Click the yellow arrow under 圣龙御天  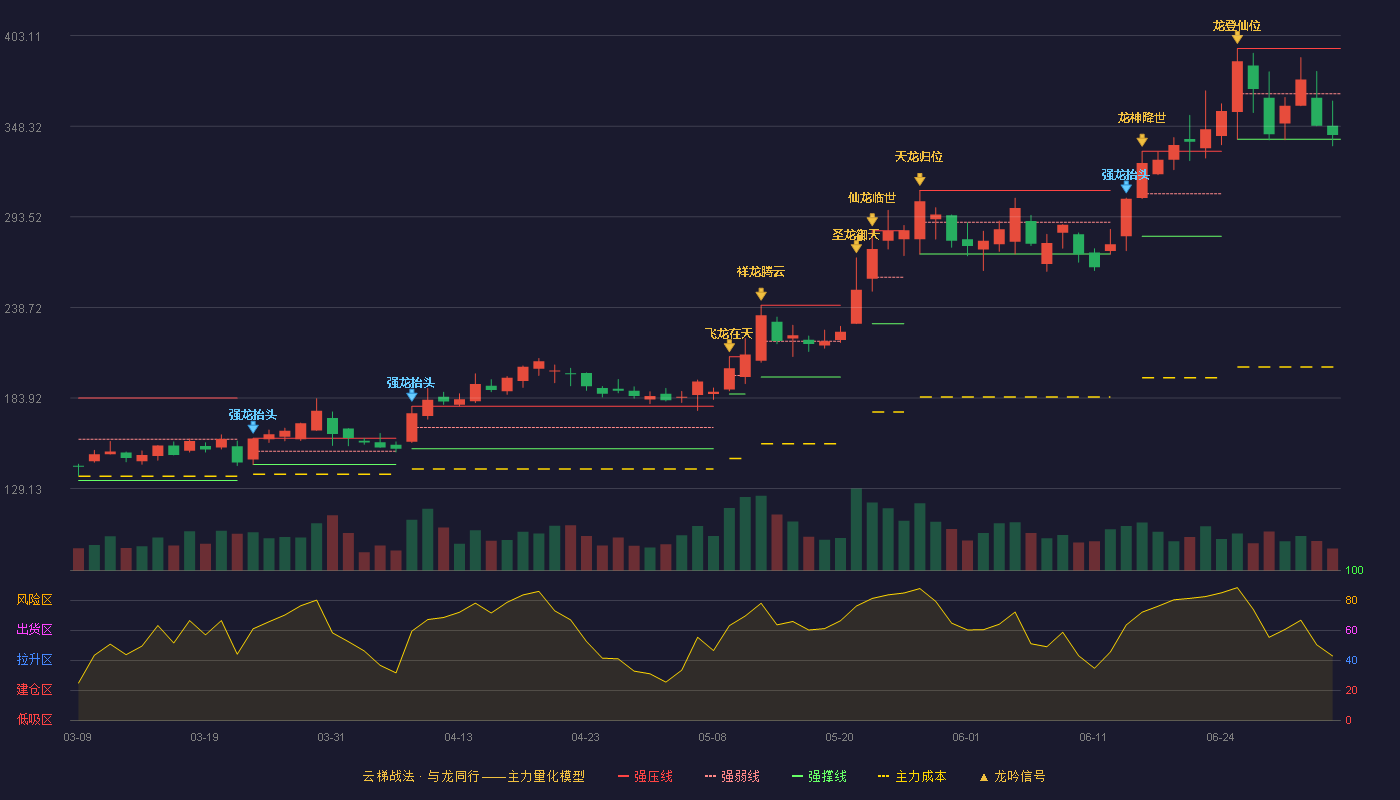click(856, 247)
